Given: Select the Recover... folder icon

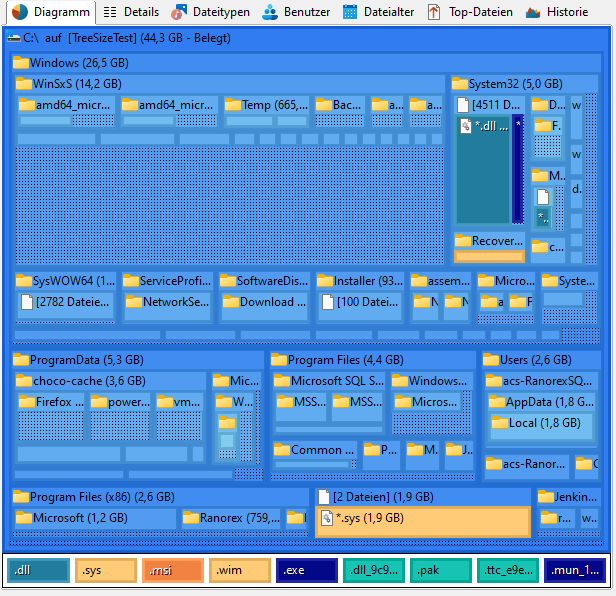Looking at the screenshot, I should [463, 241].
